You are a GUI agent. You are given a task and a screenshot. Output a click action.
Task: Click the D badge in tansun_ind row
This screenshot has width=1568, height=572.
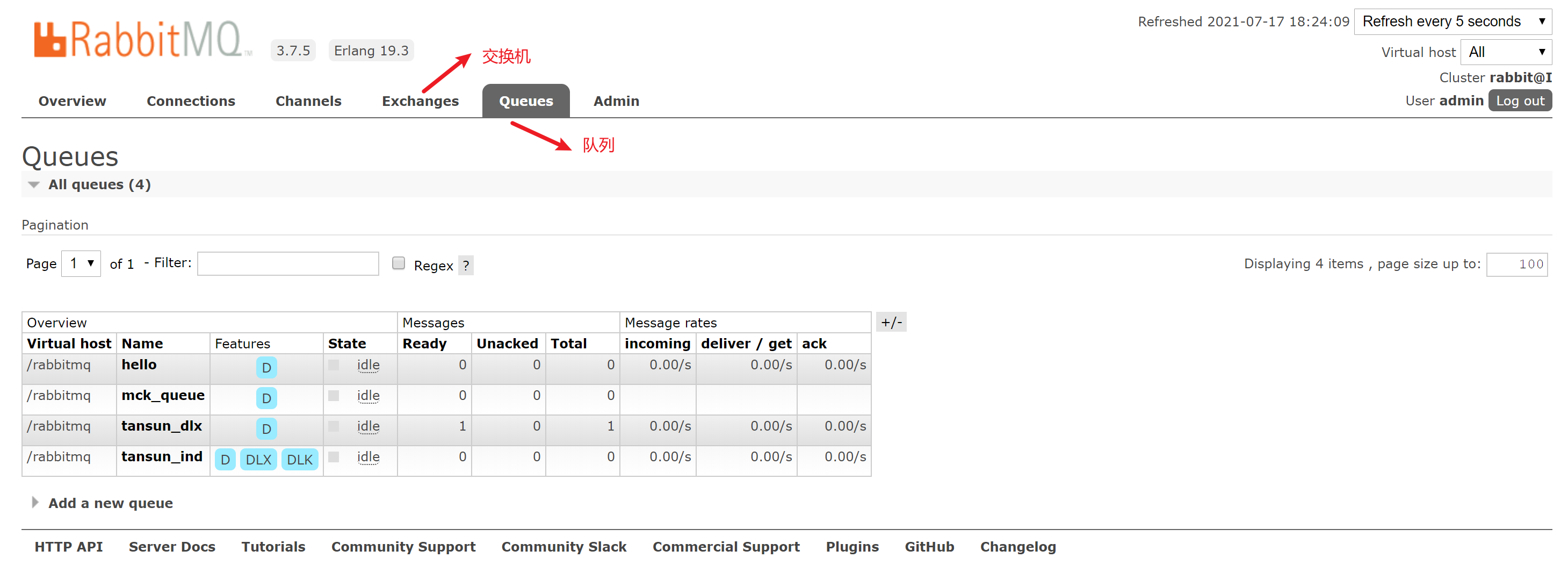pyautogui.click(x=225, y=459)
